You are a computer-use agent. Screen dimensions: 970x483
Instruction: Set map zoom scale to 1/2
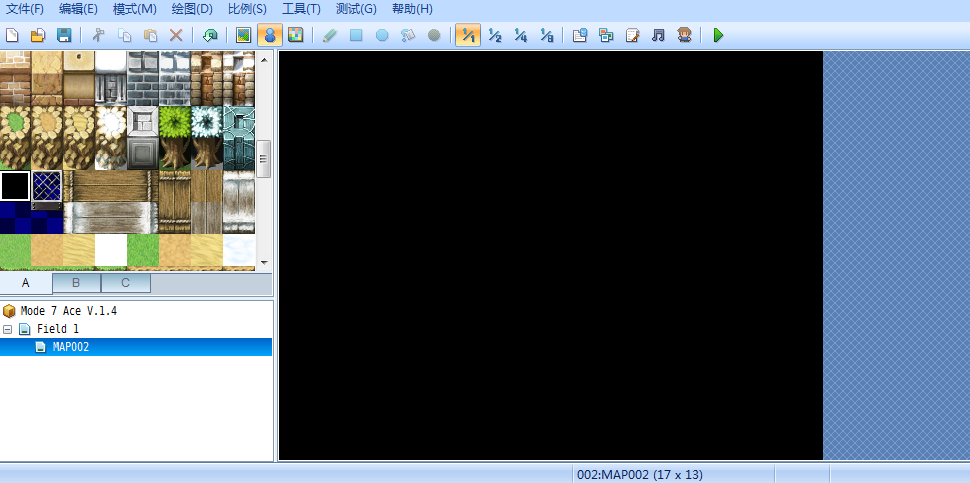pos(494,35)
